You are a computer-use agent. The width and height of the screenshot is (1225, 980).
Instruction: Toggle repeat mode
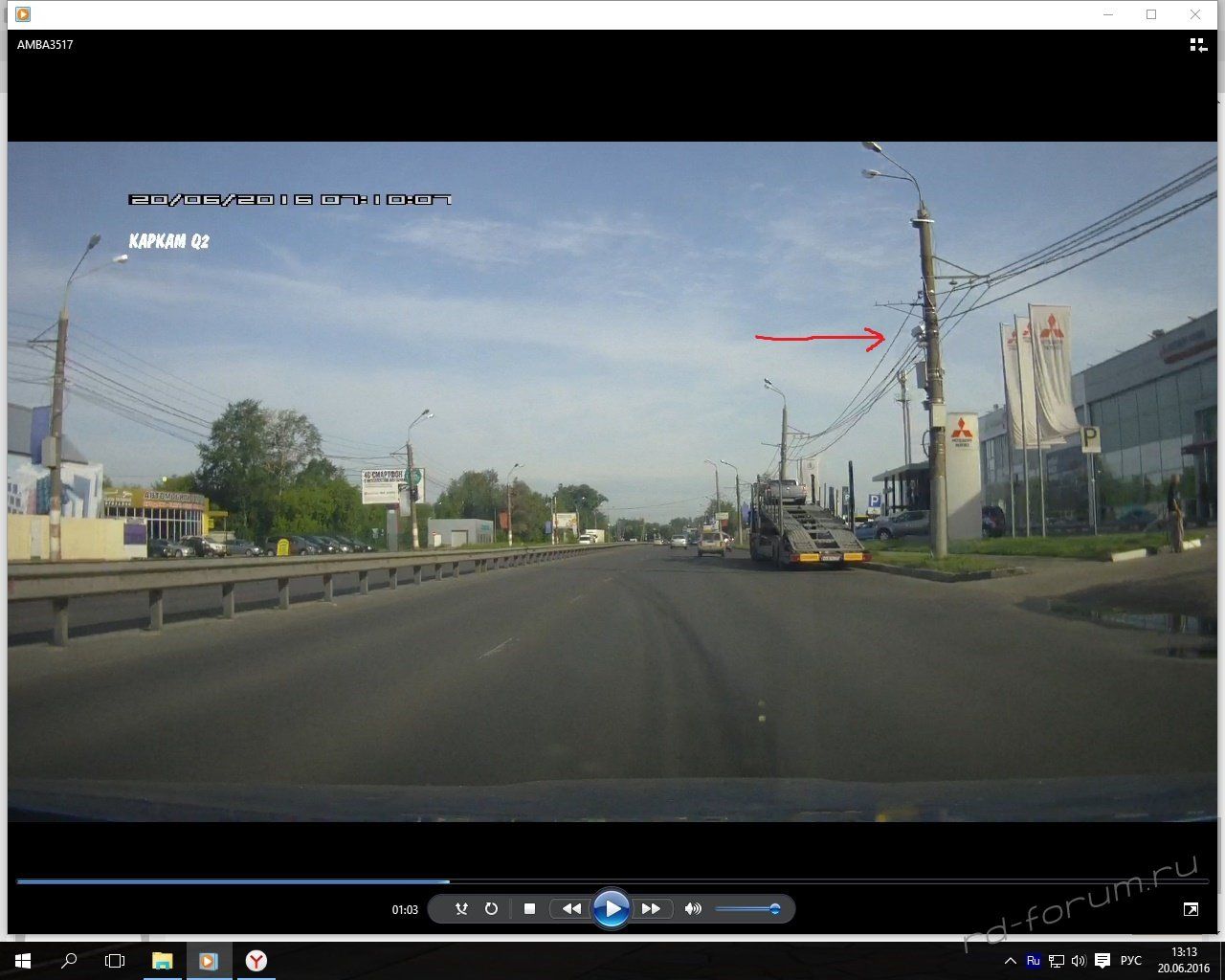pos(491,909)
